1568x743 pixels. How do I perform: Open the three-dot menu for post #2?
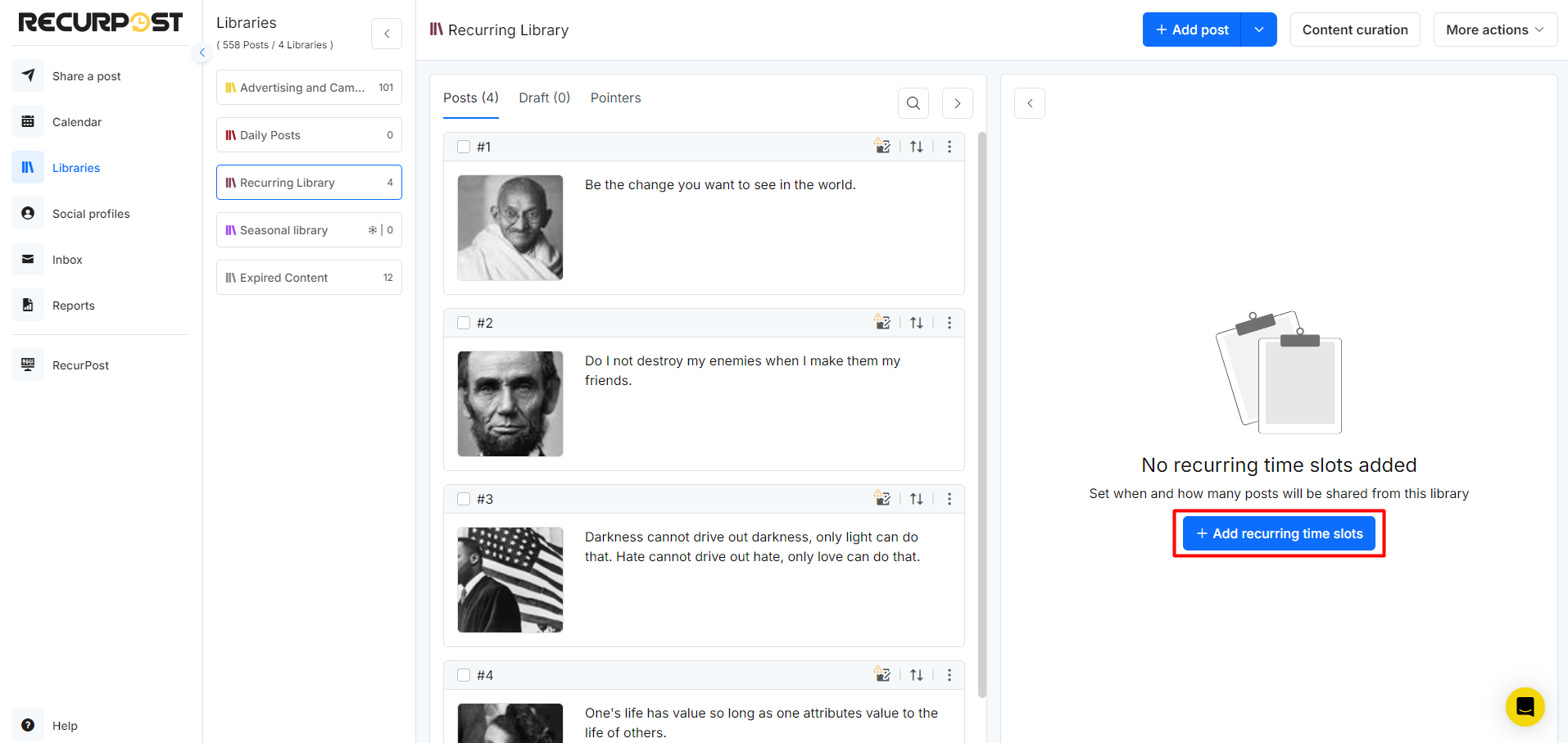click(x=949, y=323)
